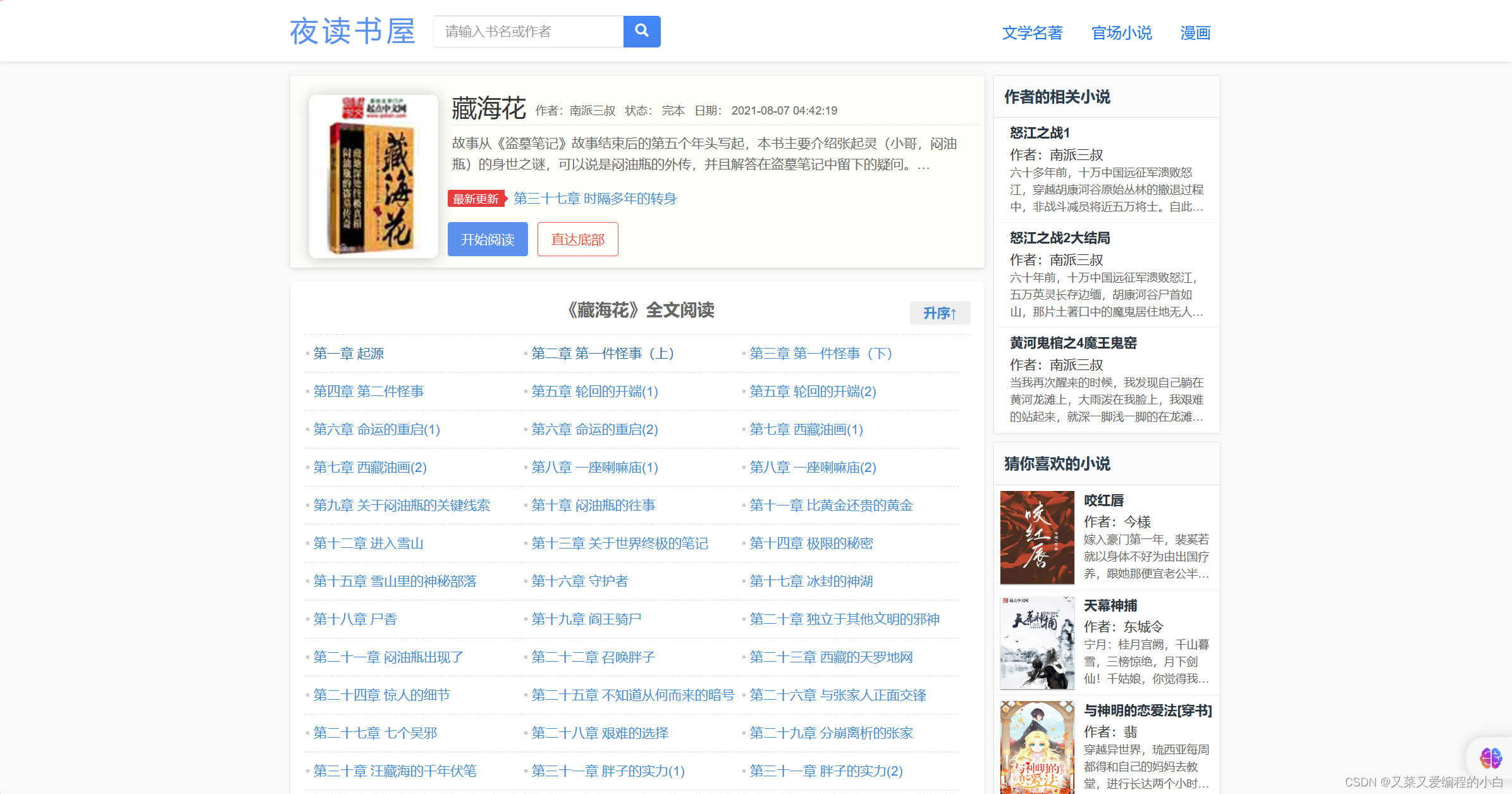Open related novel 怒江之战1
1512x794 pixels.
(x=1039, y=133)
